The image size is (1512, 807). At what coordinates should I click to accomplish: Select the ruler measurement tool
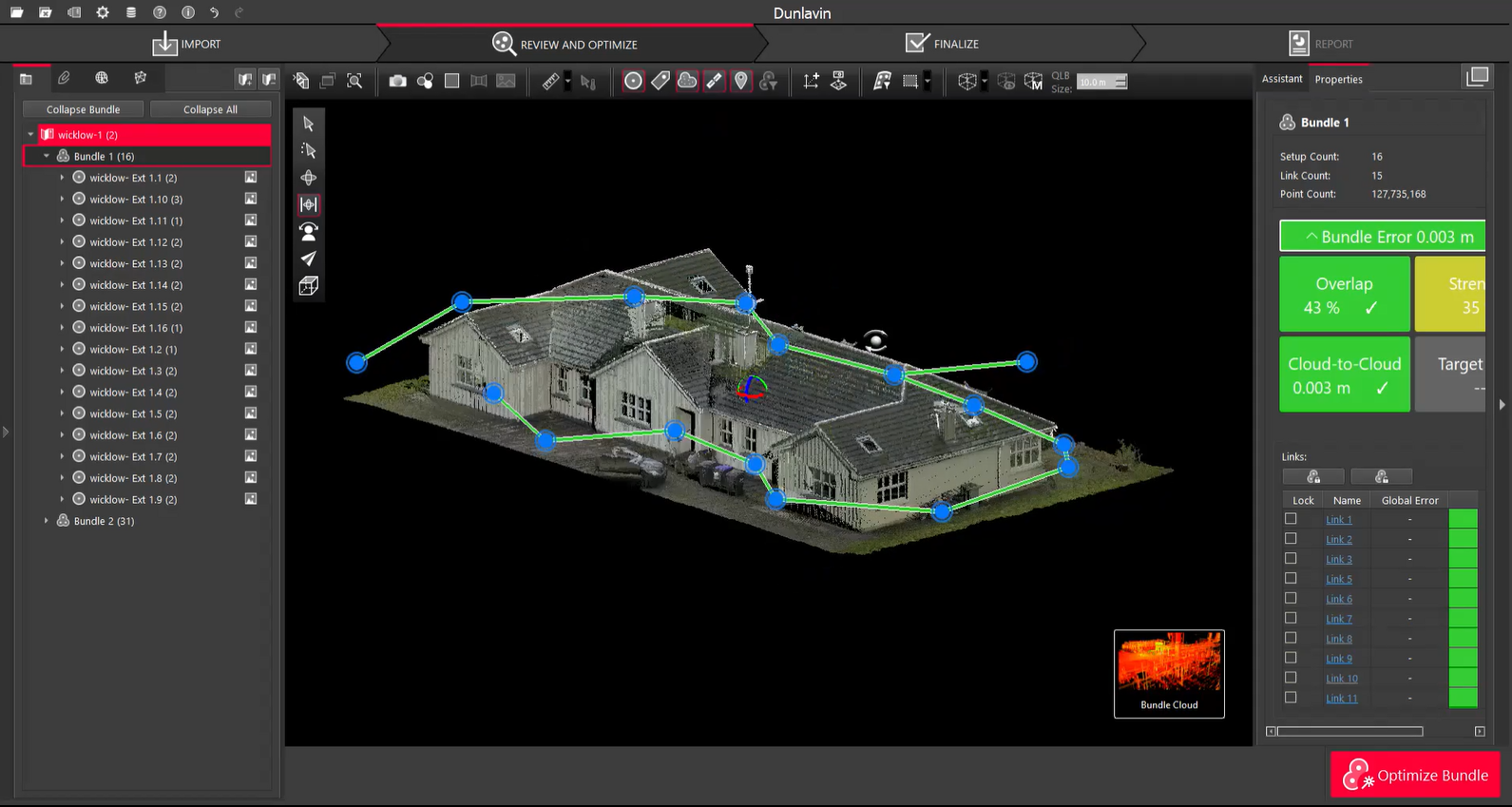click(550, 82)
